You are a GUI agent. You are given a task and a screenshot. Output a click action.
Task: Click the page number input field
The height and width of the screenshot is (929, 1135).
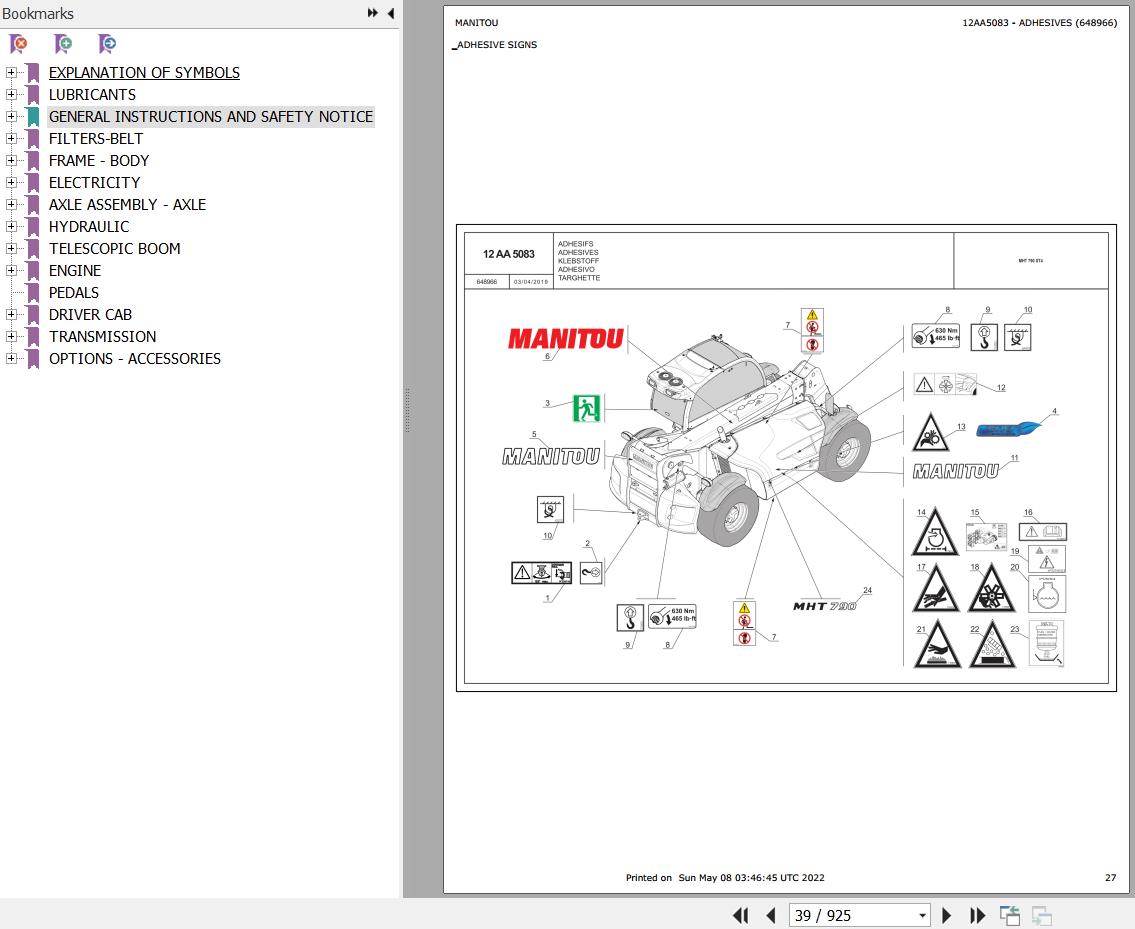(x=850, y=915)
